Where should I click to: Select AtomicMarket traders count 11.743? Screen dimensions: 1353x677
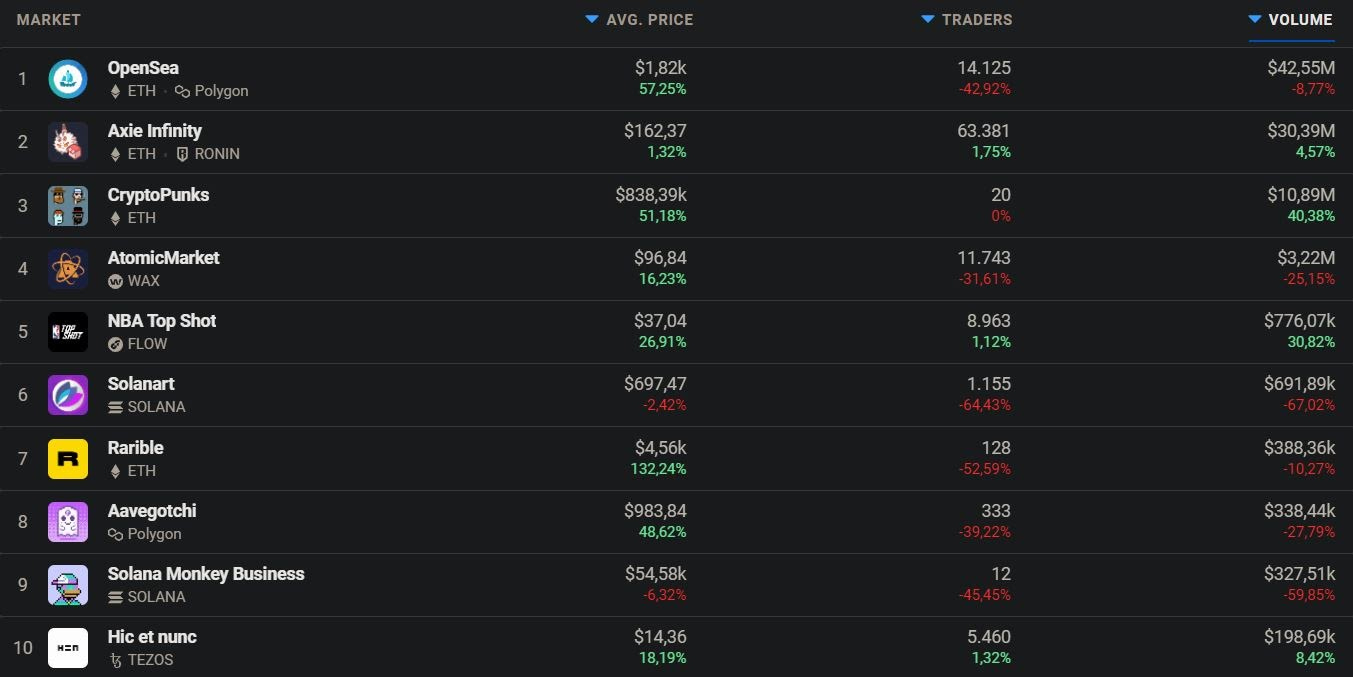pos(984,257)
